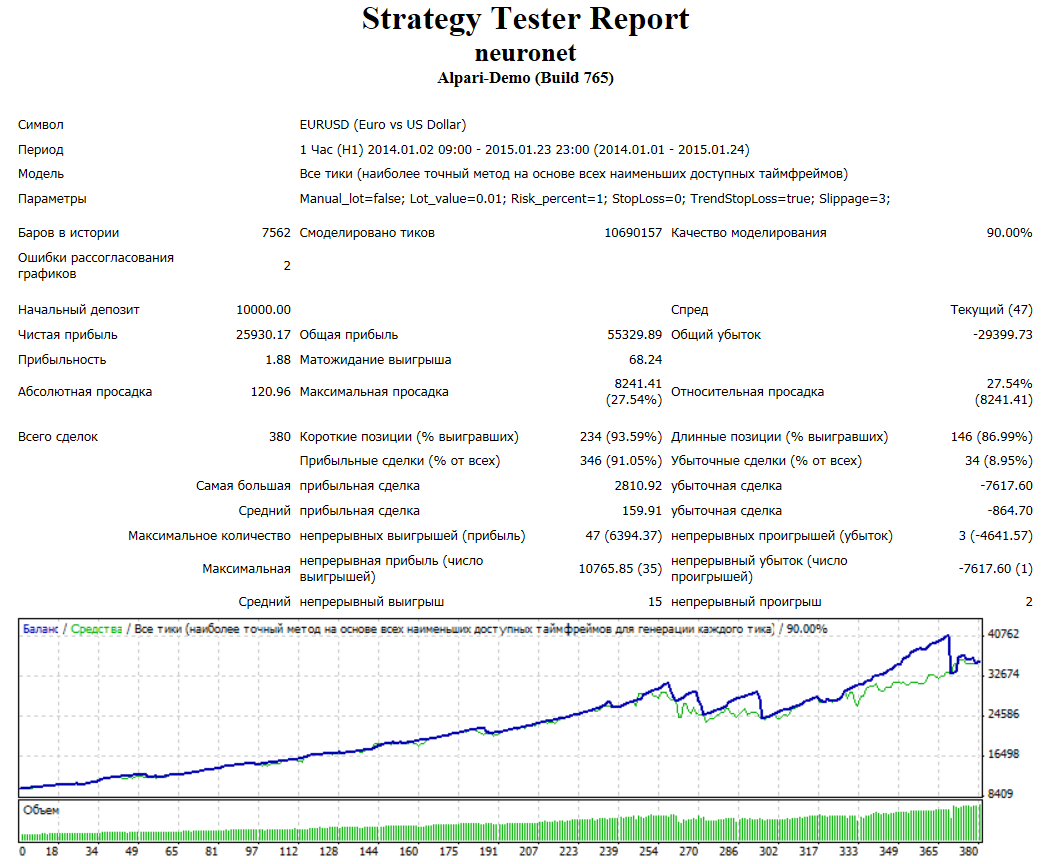This screenshot has height=864, width=1042.
Task: Select modelled ticks value '10690157'
Action: [633, 233]
